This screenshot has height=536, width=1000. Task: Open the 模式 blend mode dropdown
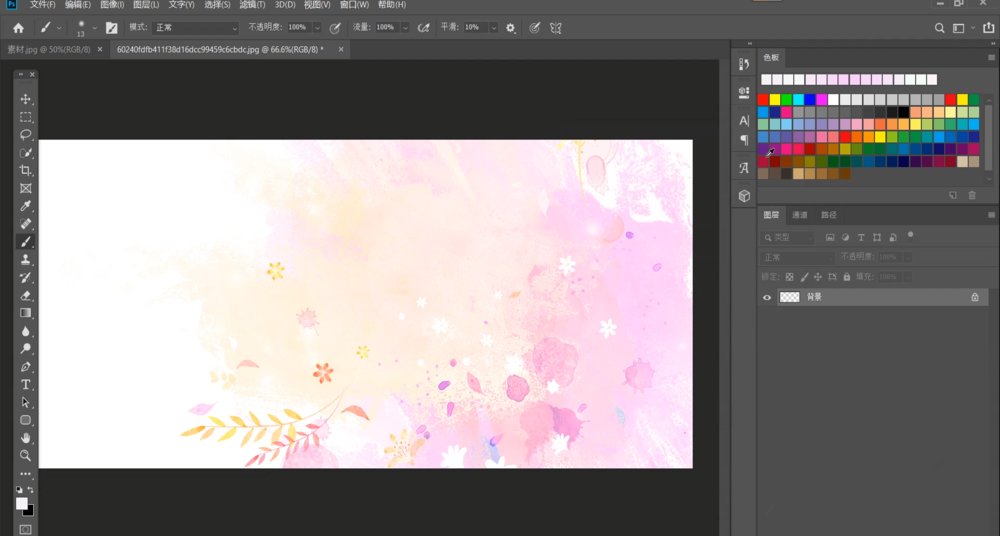point(197,28)
